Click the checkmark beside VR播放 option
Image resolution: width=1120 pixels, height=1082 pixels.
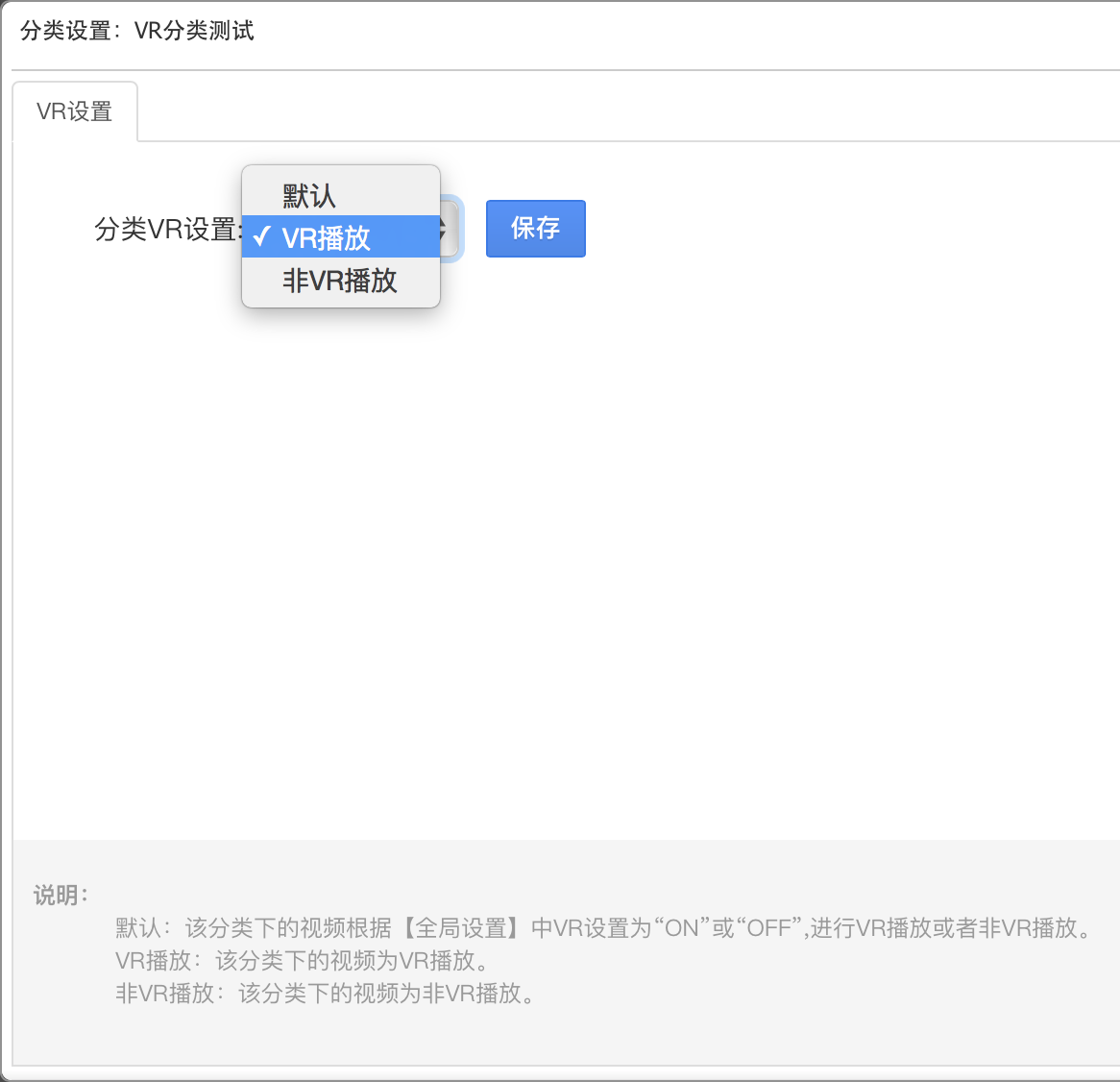tap(260, 237)
